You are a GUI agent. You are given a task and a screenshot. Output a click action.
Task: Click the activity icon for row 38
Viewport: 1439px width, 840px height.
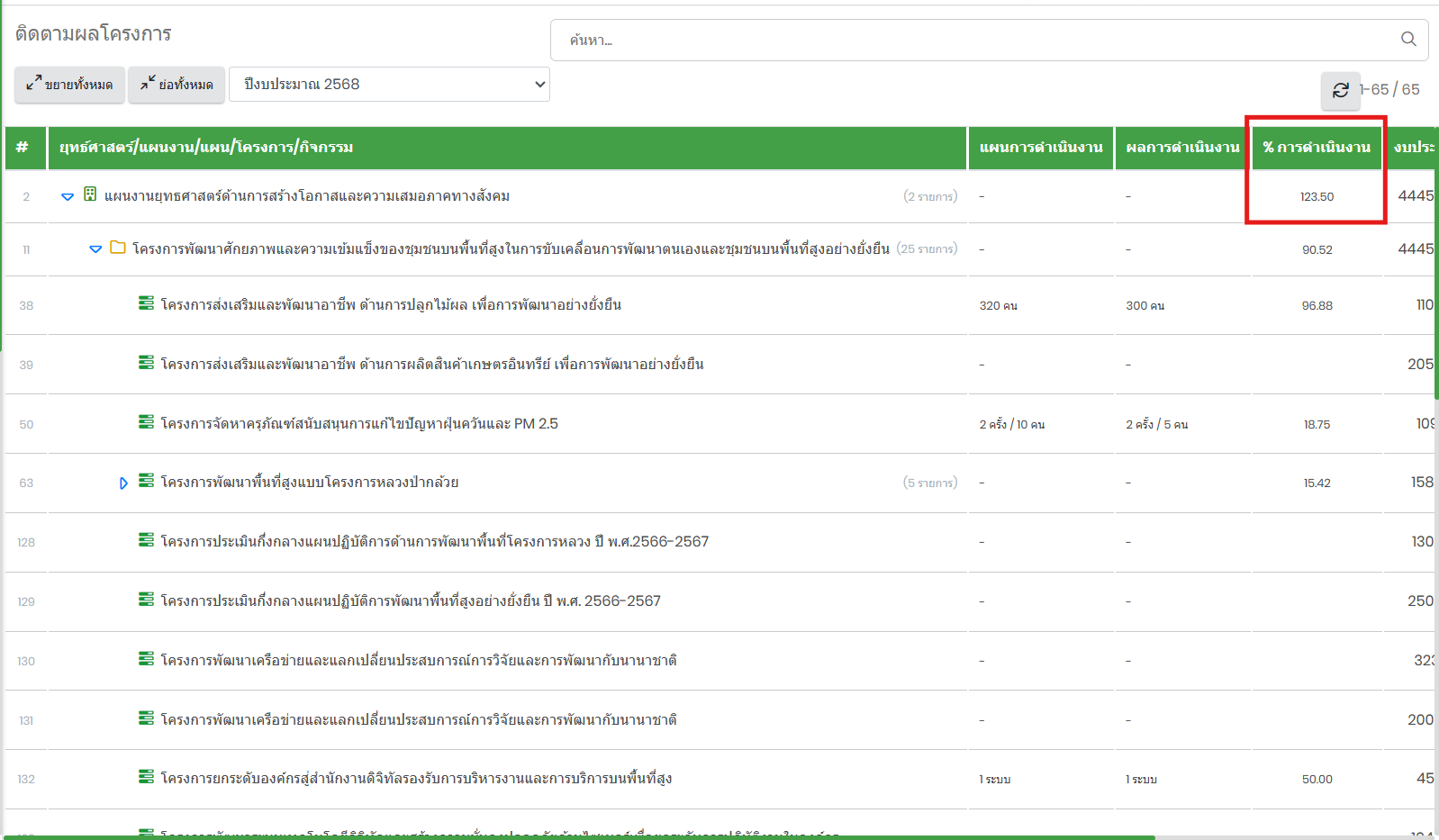pyautogui.click(x=146, y=303)
